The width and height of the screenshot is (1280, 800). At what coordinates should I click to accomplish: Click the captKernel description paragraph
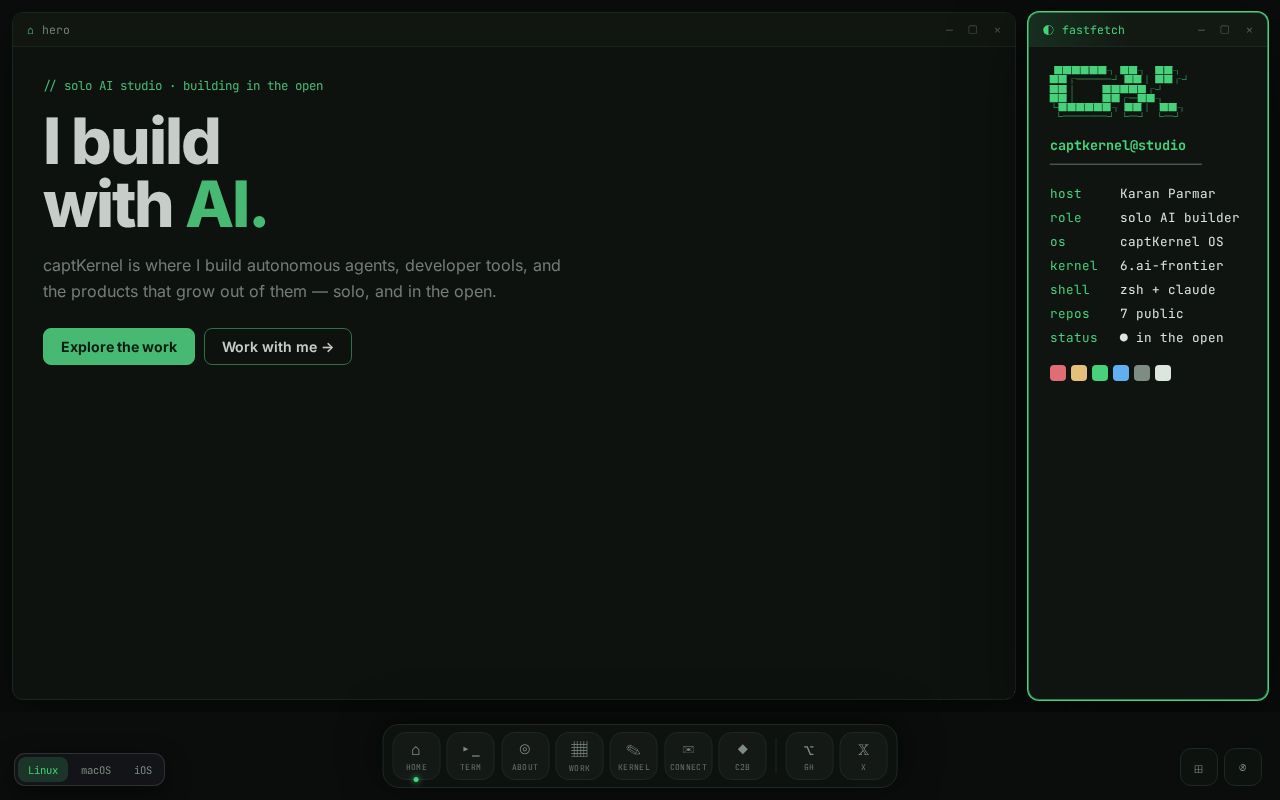coord(302,279)
